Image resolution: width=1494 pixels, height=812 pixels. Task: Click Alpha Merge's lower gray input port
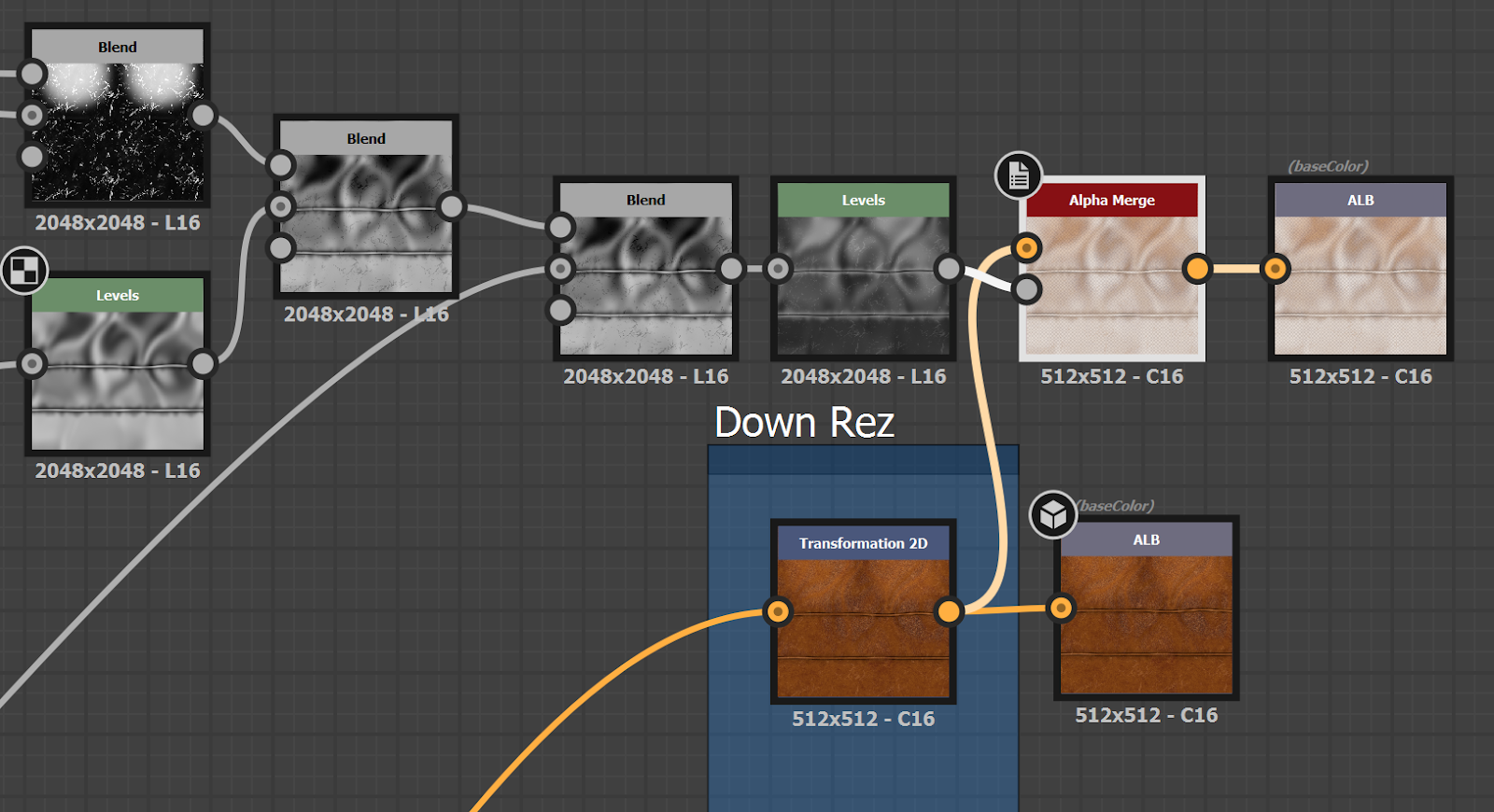click(x=1027, y=289)
